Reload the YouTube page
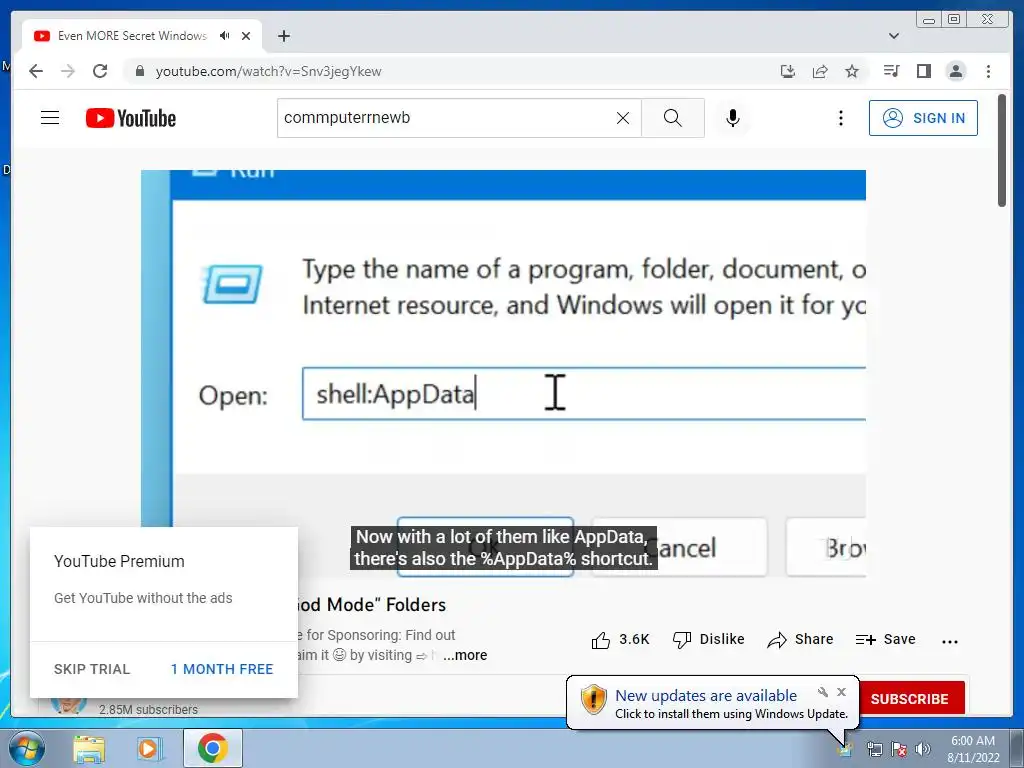The height and width of the screenshot is (768, 1024). [100, 71]
